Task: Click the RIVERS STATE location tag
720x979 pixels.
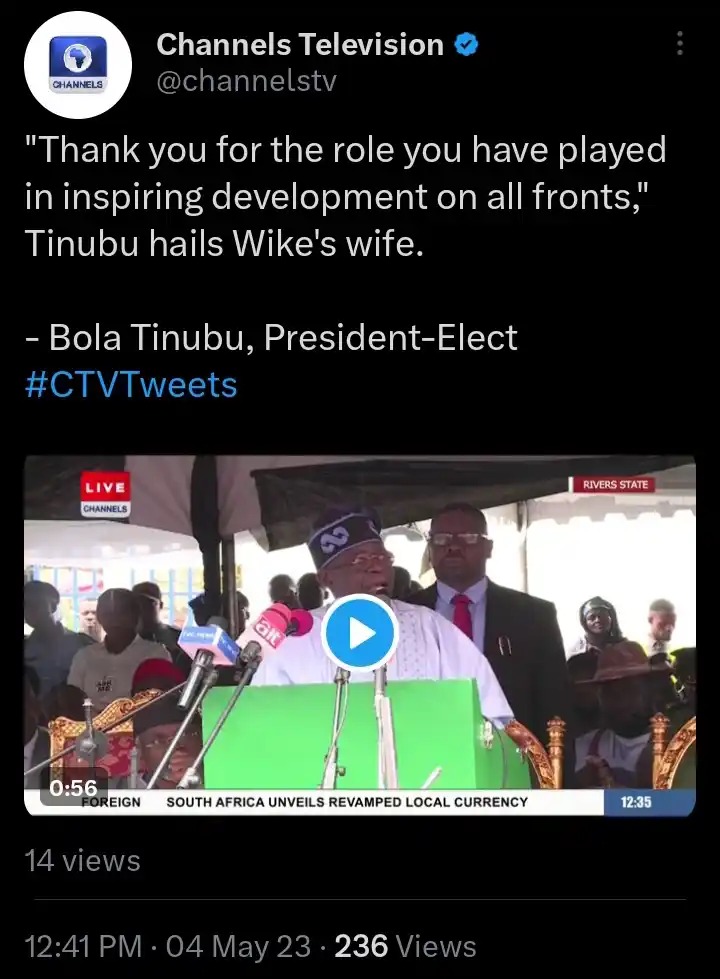Action: click(x=615, y=485)
